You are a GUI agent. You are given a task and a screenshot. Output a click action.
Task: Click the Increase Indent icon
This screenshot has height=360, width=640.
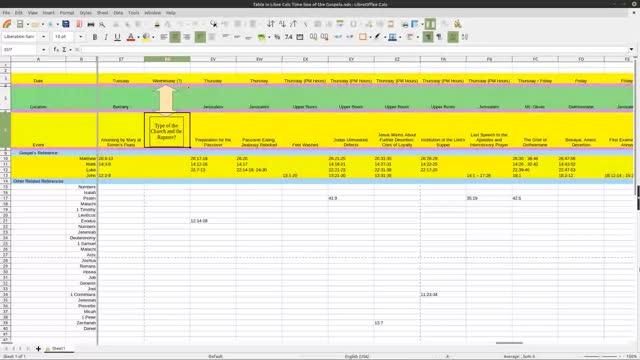point(338,37)
